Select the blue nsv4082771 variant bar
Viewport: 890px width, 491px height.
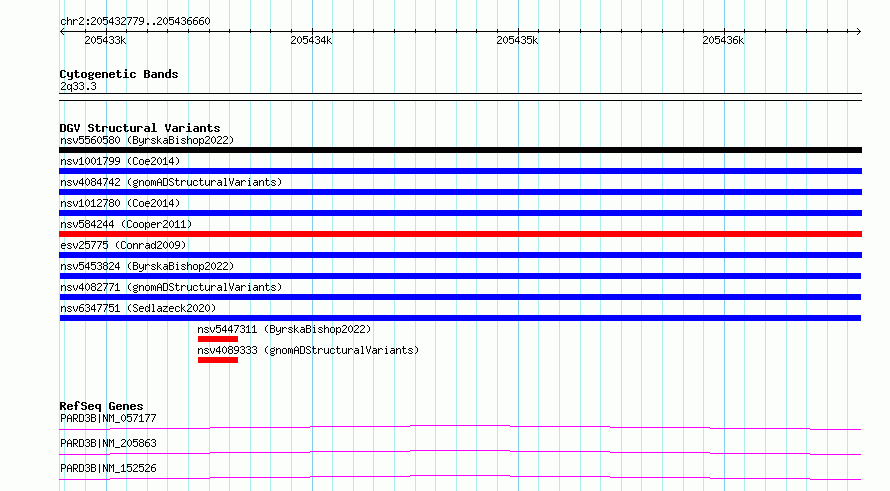(x=460, y=297)
